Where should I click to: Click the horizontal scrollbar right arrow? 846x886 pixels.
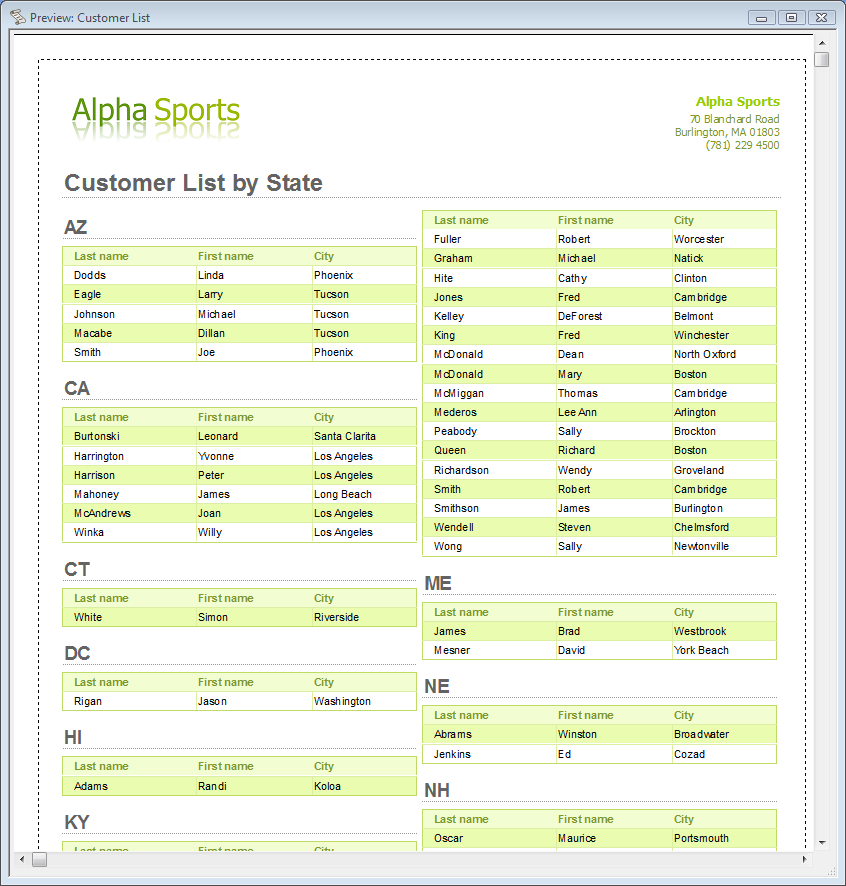tap(804, 859)
